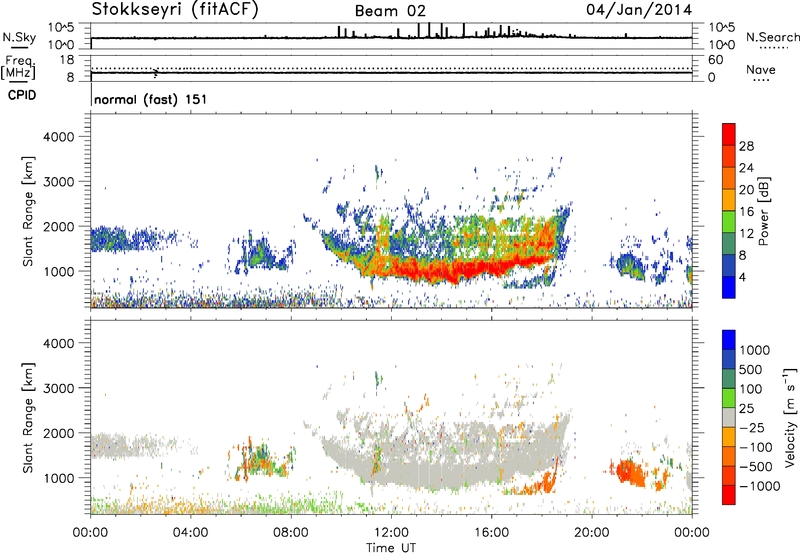Click 'Slant Range [km]' label of the power panel
This screenshot has height=554, width=800.
[28, 211]
